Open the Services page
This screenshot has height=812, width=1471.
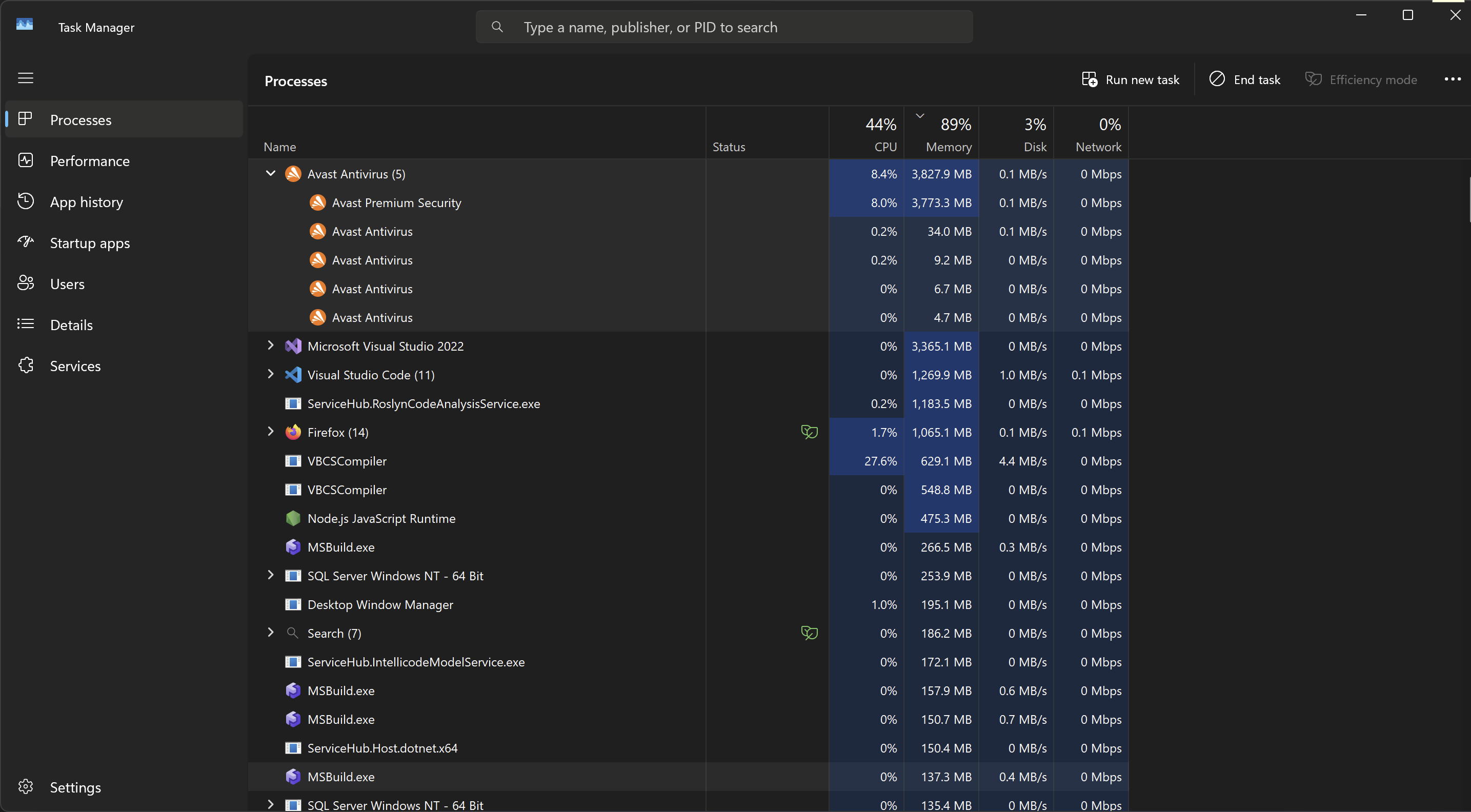click(x=124, y=366)
